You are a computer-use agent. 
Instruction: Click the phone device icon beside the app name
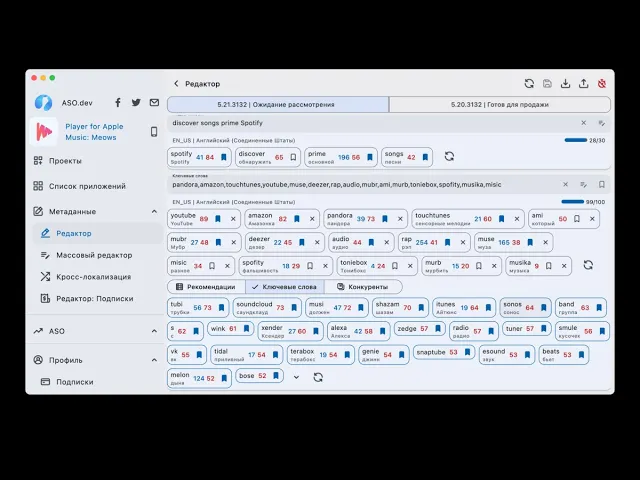pyautogui.click(x=154, y=131)
